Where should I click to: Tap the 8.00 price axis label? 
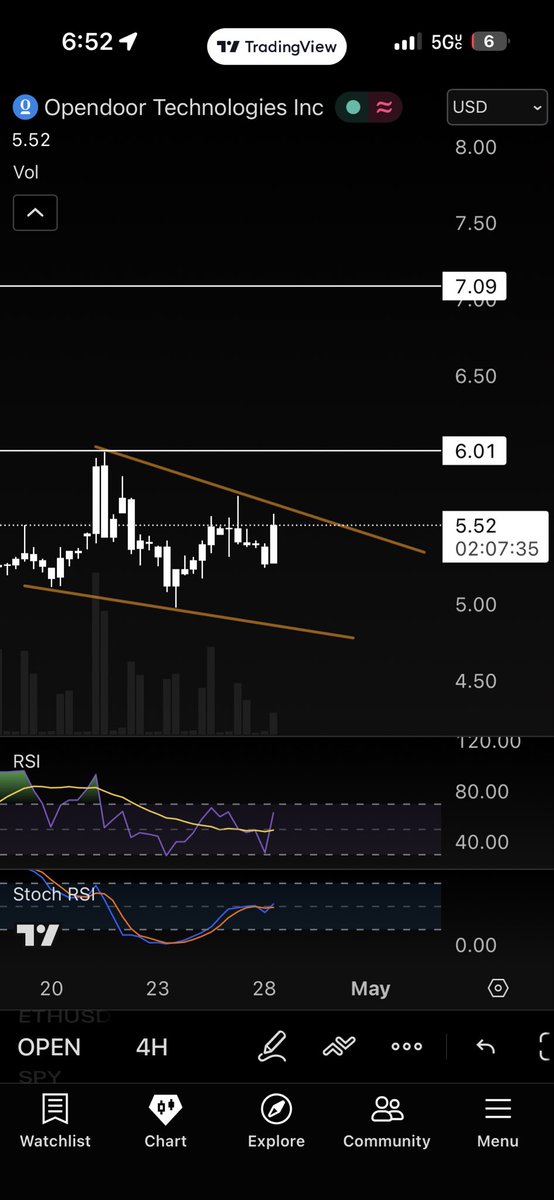point(476,147)
